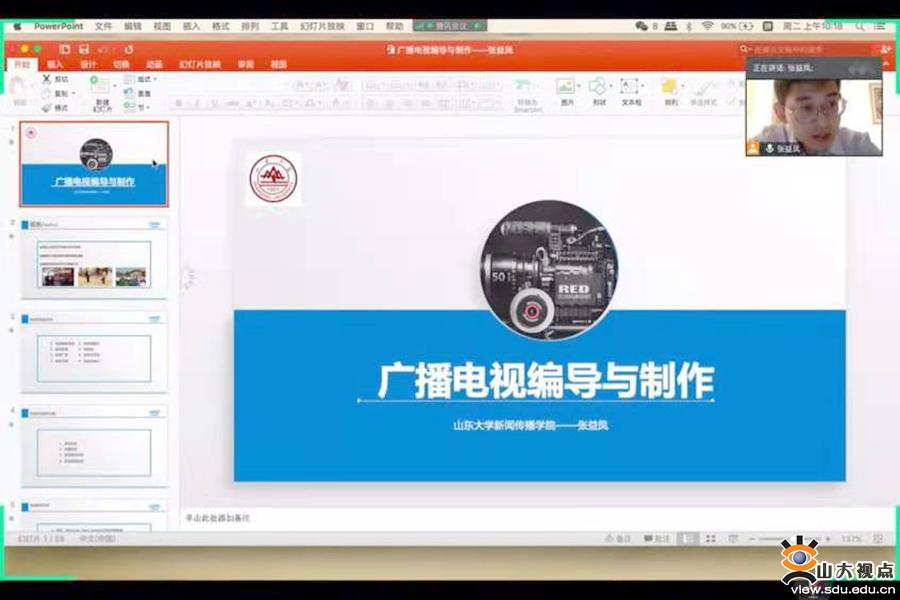The height and width of the screenshot is (600, 900).
Task: Select slide 2 thumbnail with three photos
Action: (94, 258)
